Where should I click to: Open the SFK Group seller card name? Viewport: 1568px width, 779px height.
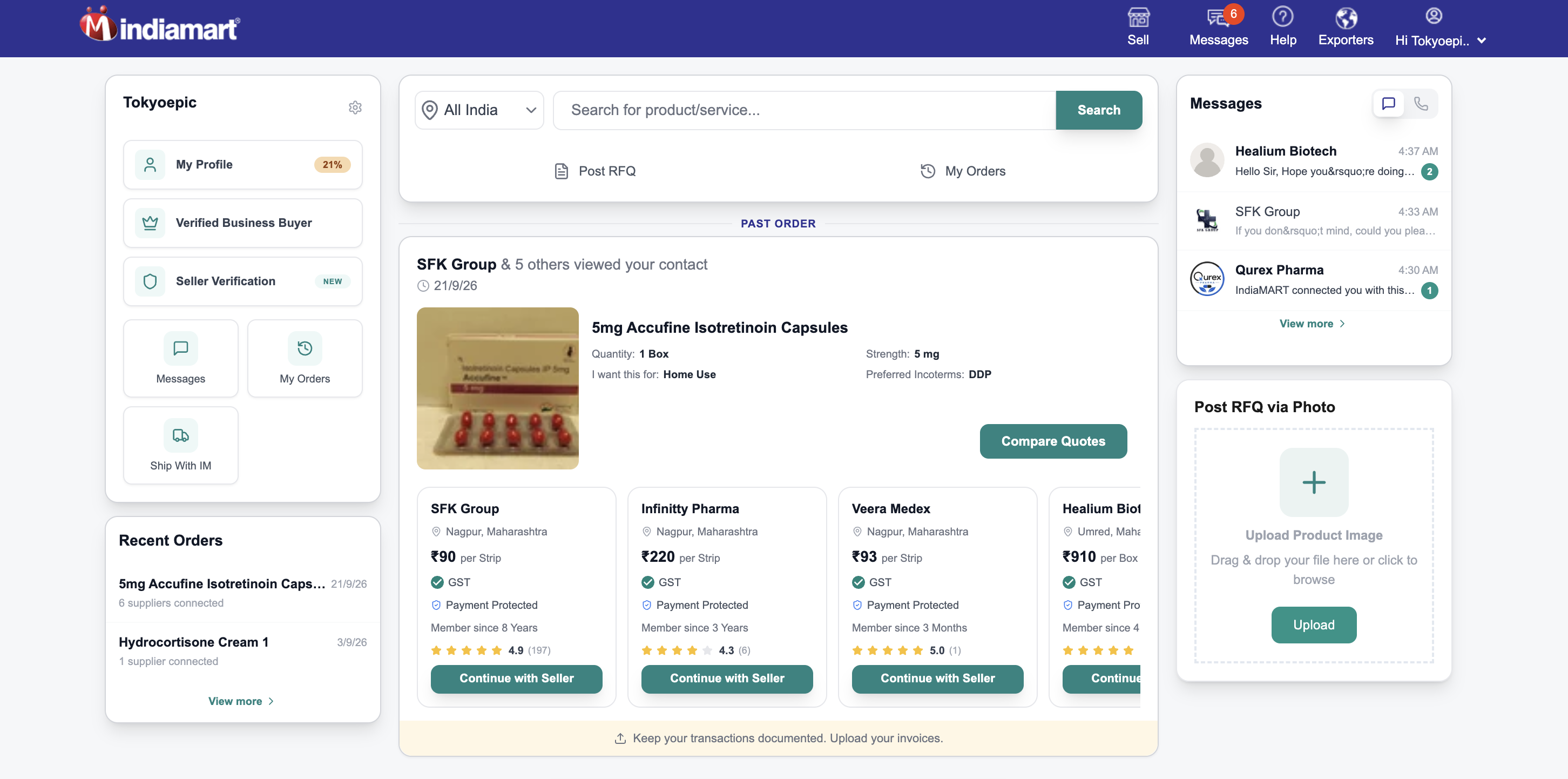click(465, 509)
